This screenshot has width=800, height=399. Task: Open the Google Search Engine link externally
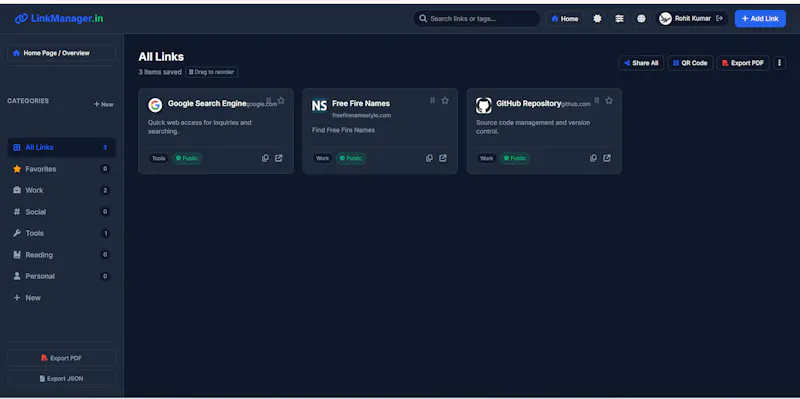[x=279, y=158]
